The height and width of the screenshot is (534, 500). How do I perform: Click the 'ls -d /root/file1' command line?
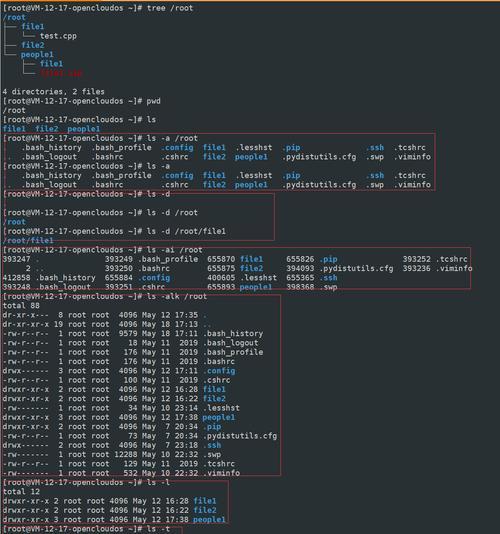[x=114, y=231]
